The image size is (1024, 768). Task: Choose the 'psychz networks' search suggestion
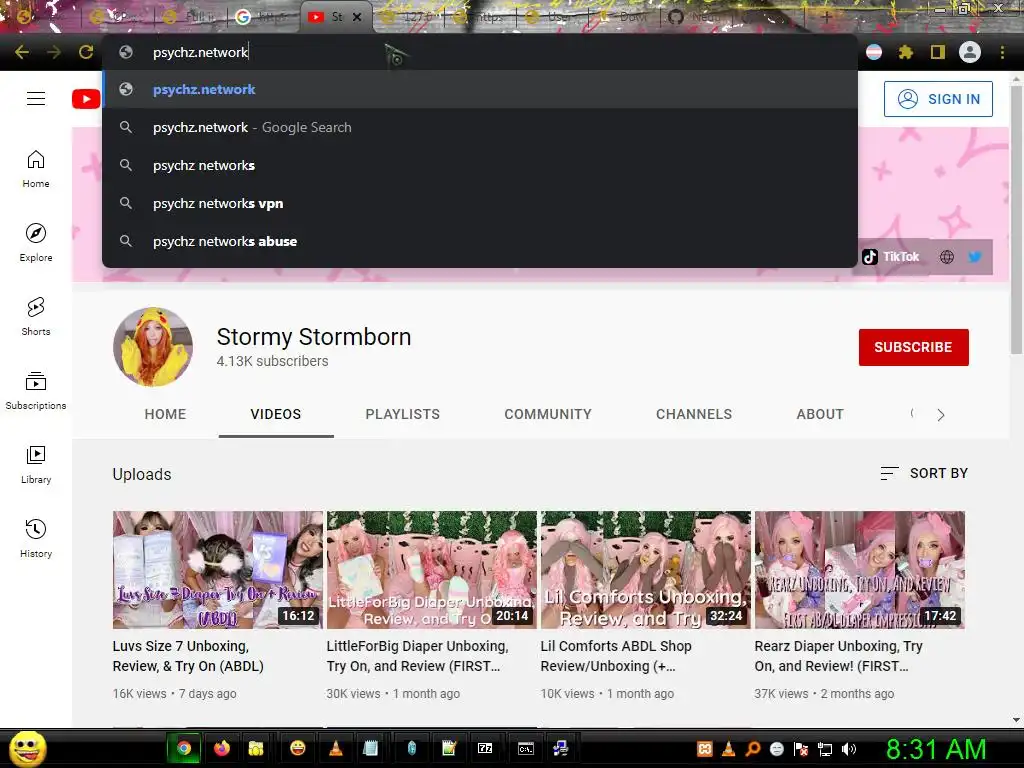point(480,165)
